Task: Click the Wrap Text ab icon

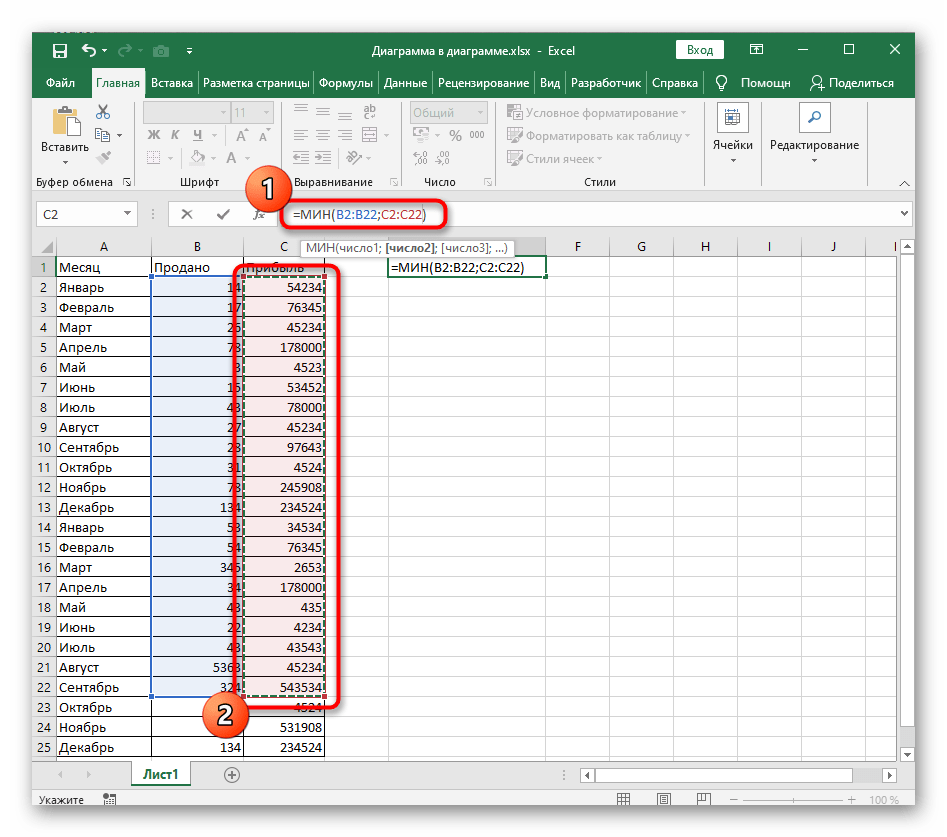Action: click(x=369, y=111)
